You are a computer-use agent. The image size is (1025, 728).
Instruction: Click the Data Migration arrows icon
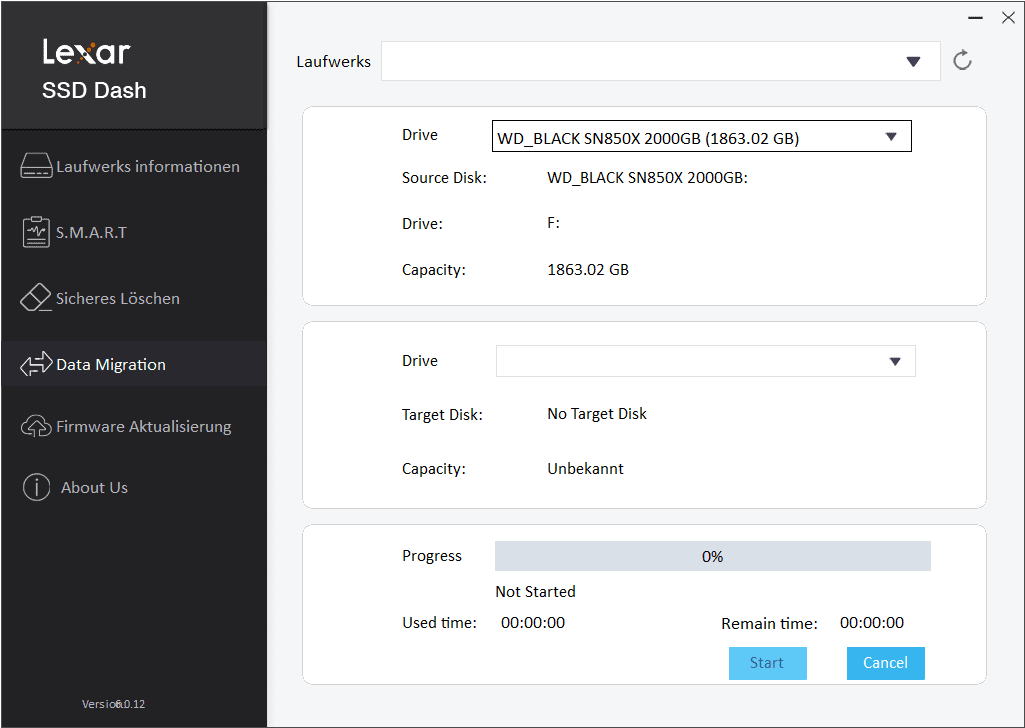tap(36, 364)
